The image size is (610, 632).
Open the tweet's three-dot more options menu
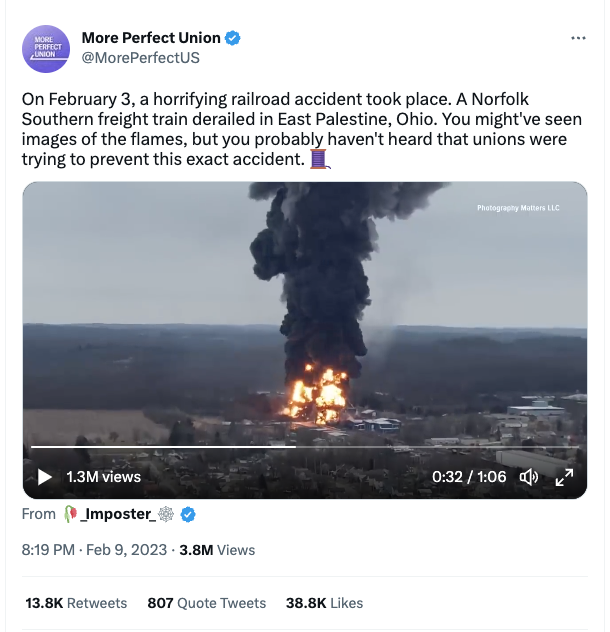point(577,38)
